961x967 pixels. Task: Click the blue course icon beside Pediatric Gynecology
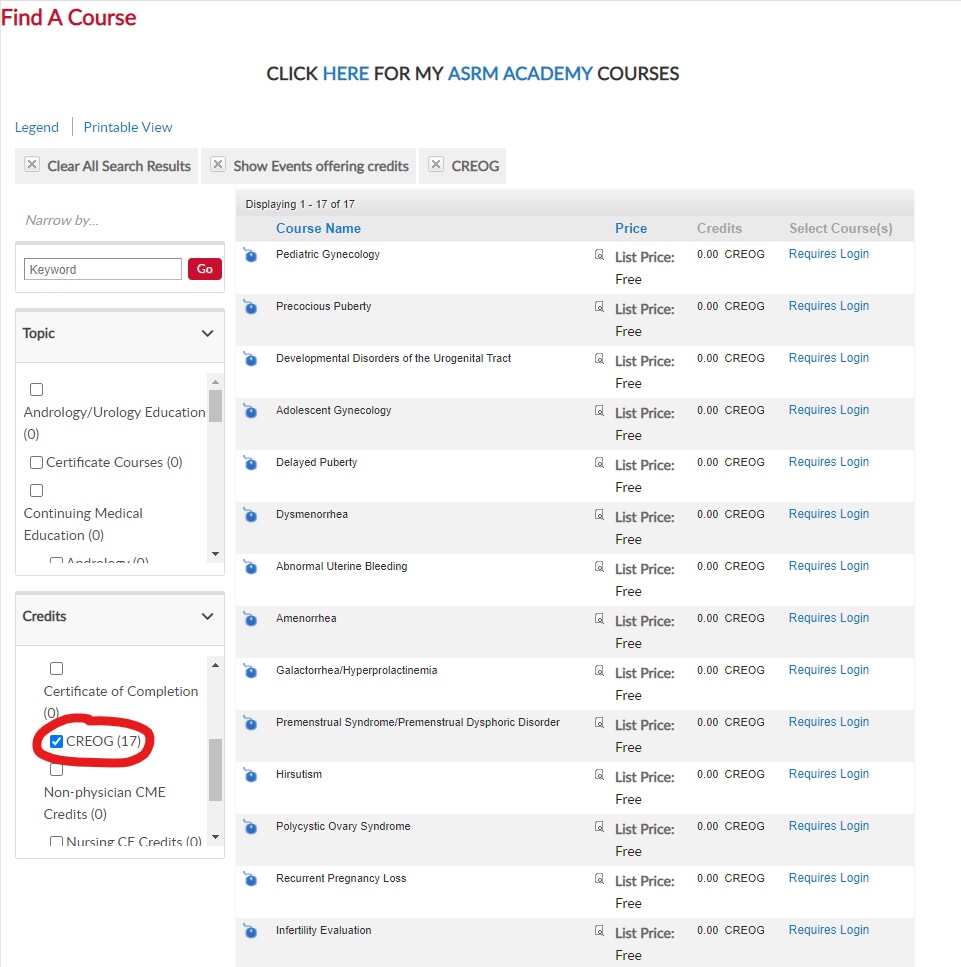(250, 255)
